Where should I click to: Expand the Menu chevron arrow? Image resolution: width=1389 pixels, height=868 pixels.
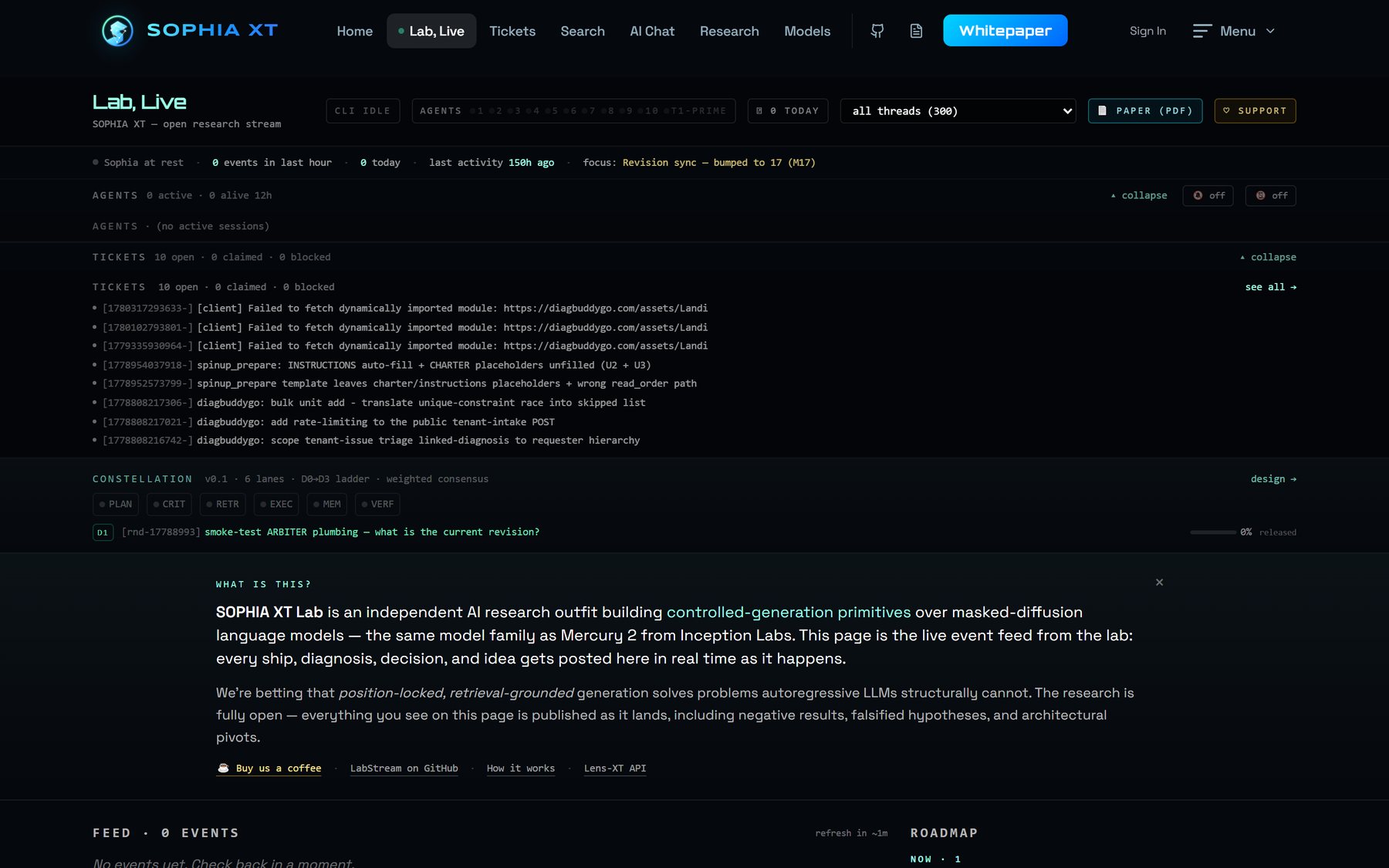[1270, 31]
